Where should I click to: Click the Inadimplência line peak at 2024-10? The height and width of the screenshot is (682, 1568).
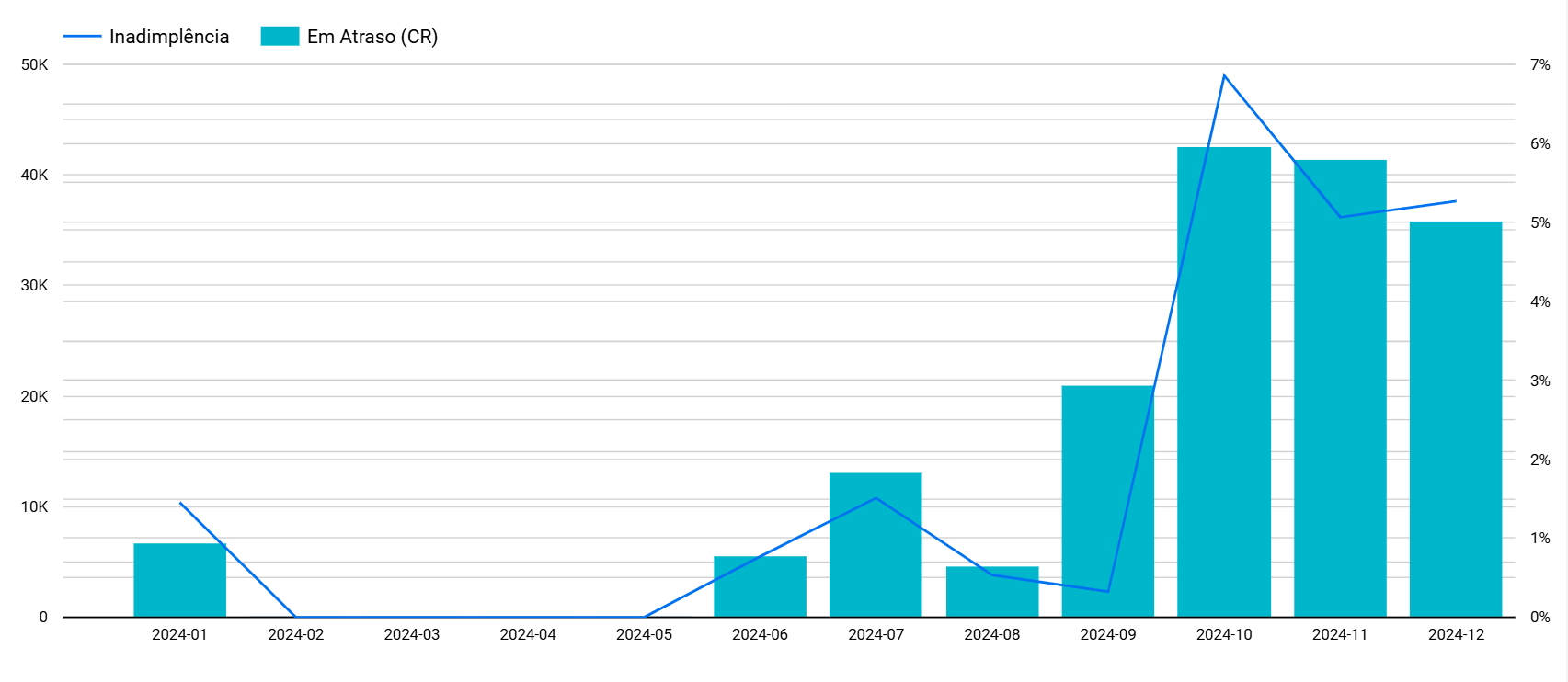(1224, 75)
